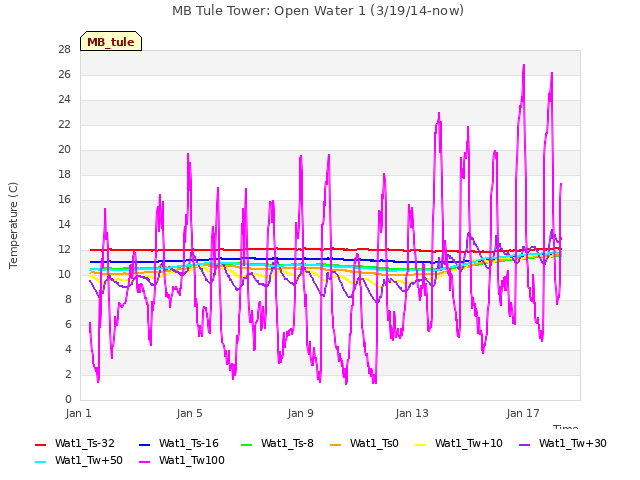Select the Wat1_Tw+30 legend label
Viewport: 640px width, 480px height.
click(572, 443)
